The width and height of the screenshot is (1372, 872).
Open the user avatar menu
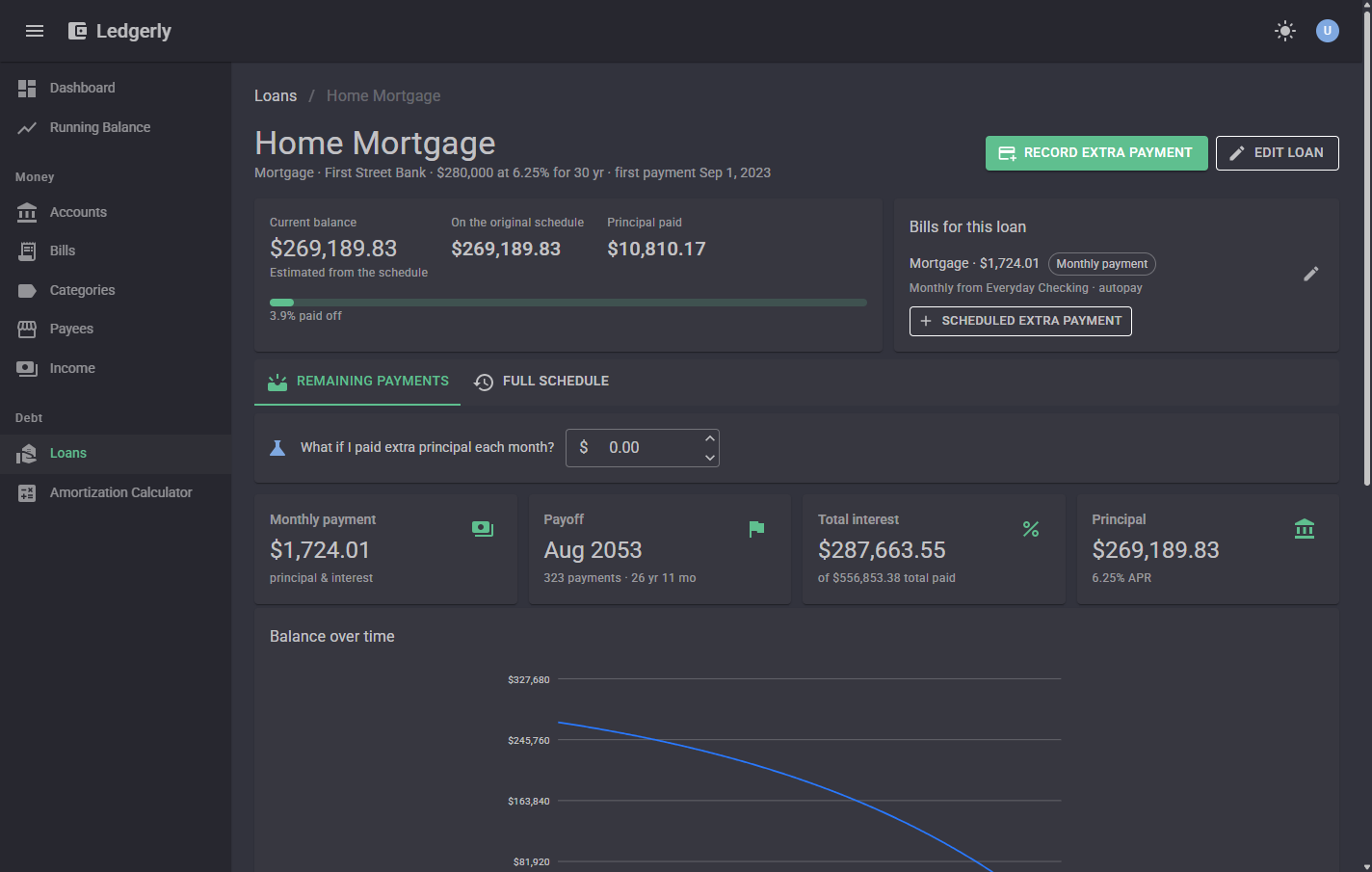click(x=1328, y=31)
